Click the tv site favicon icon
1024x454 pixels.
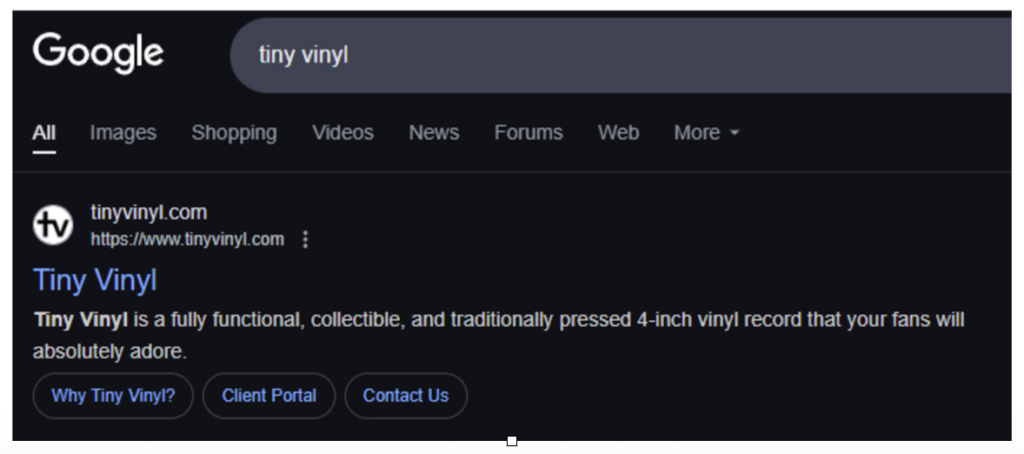[x=53, y=225]
